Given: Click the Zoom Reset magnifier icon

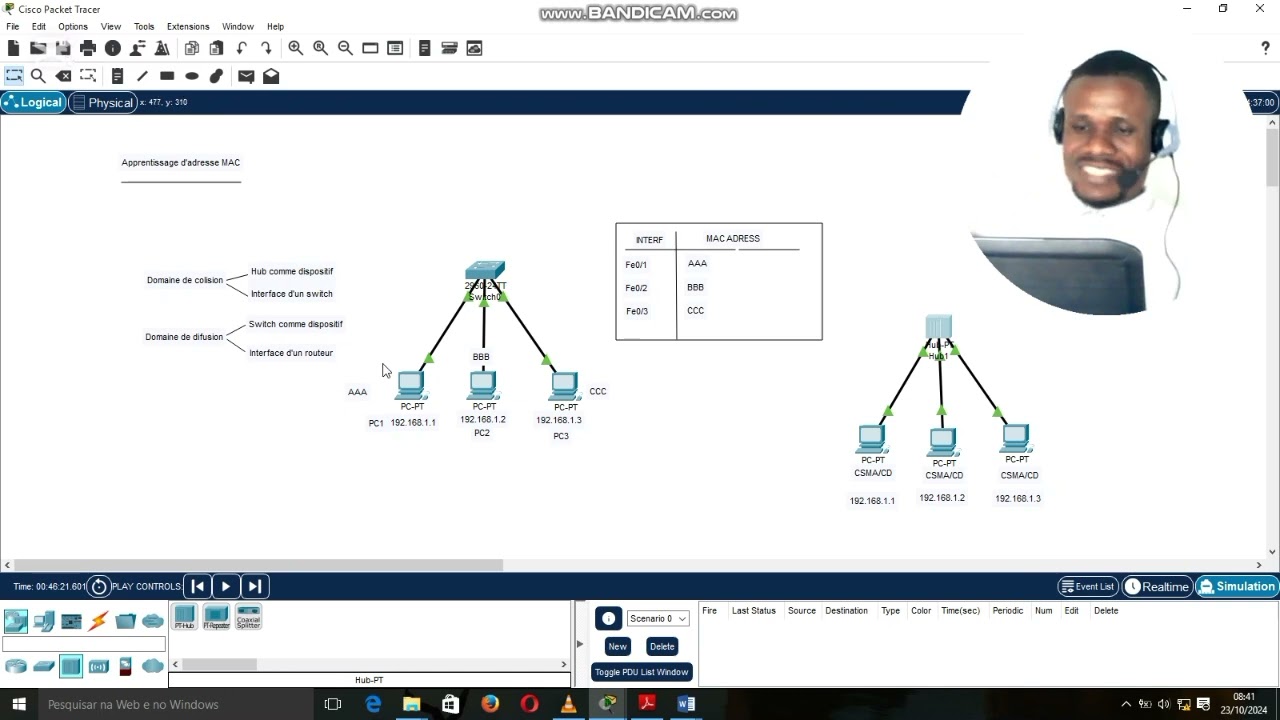Looking at the screenshot, I should (321, 48).
